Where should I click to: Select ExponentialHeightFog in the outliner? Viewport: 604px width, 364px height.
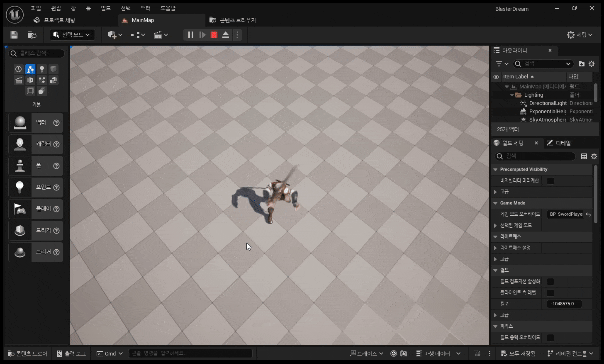coord(547,111)
